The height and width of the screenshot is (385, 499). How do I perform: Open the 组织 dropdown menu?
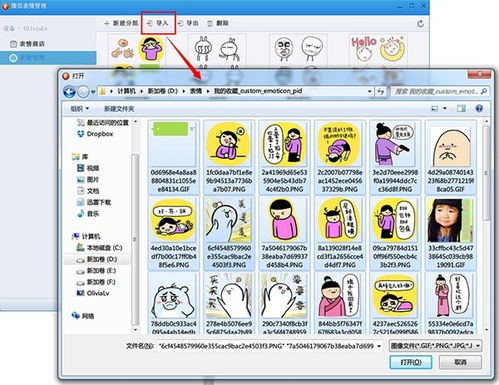point(80,109)
